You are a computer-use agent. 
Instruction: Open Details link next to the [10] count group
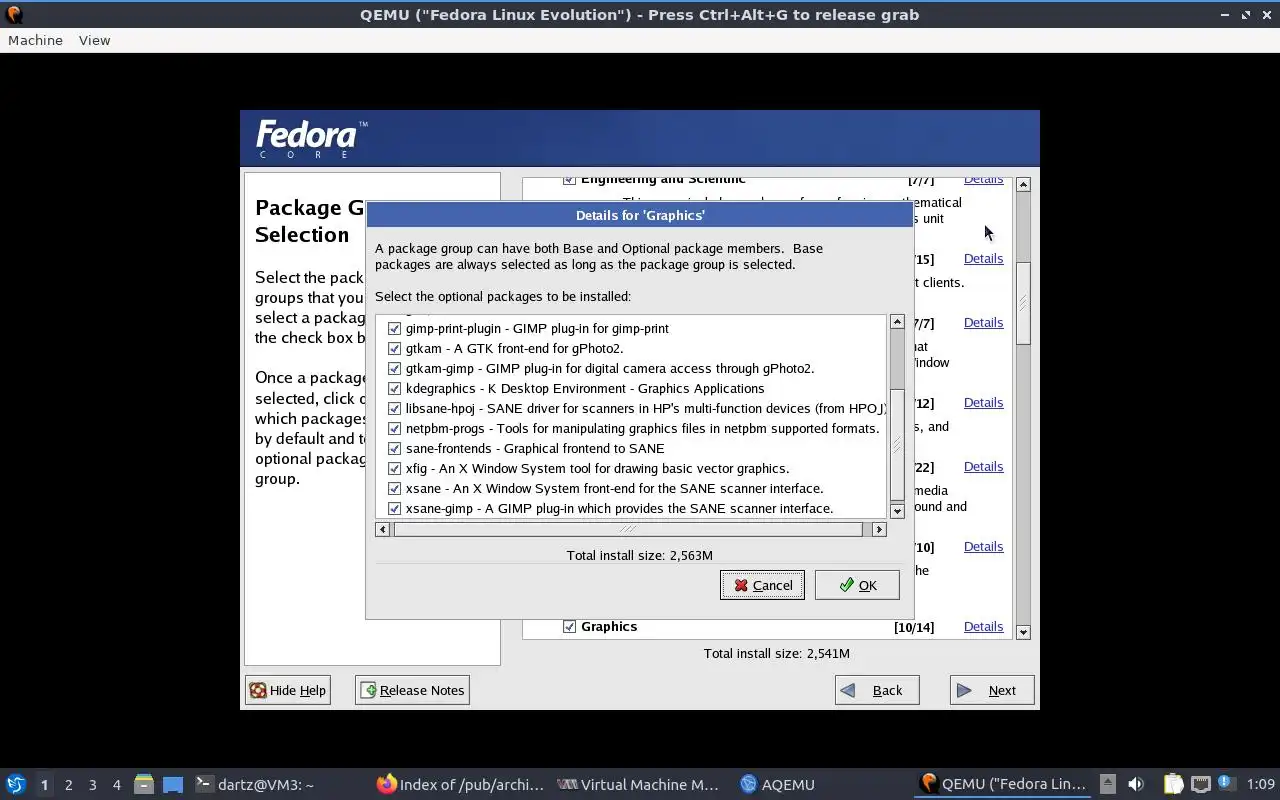coord(983,546)
